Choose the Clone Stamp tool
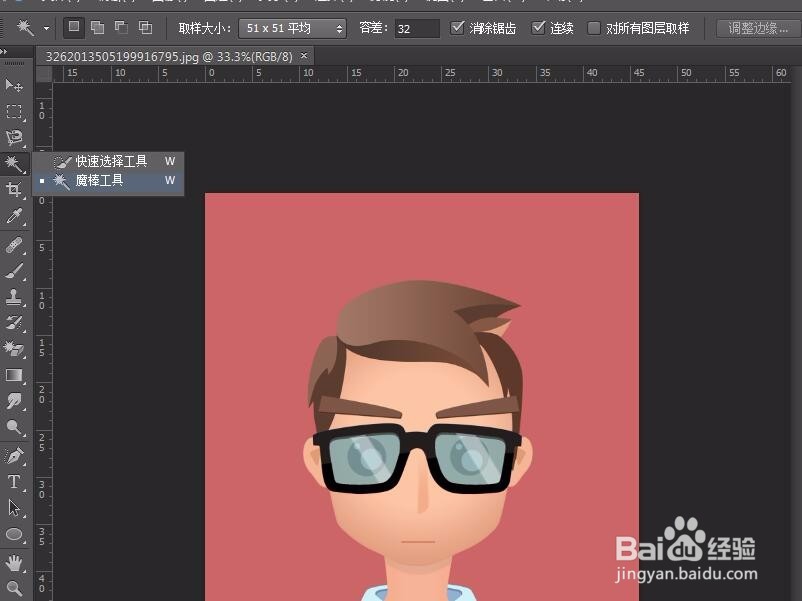Viewport: 802px width, 601px height. pos(14,297)
